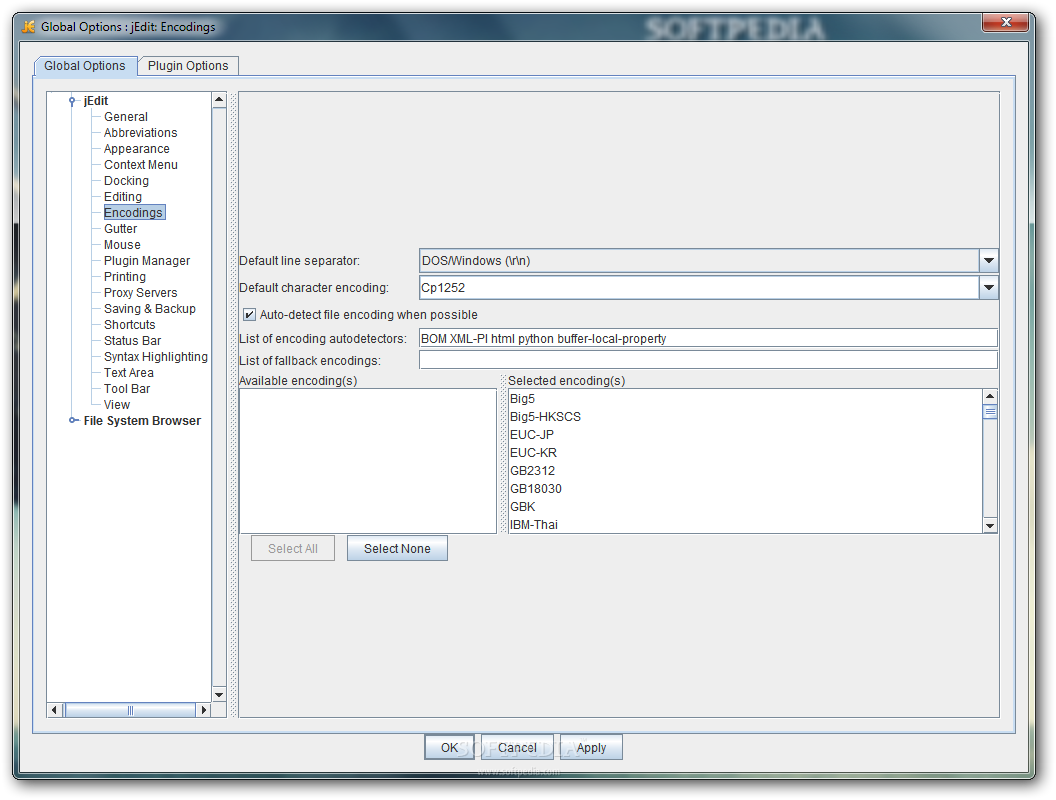Select Text Area in the tree

[x=129, y=373]
